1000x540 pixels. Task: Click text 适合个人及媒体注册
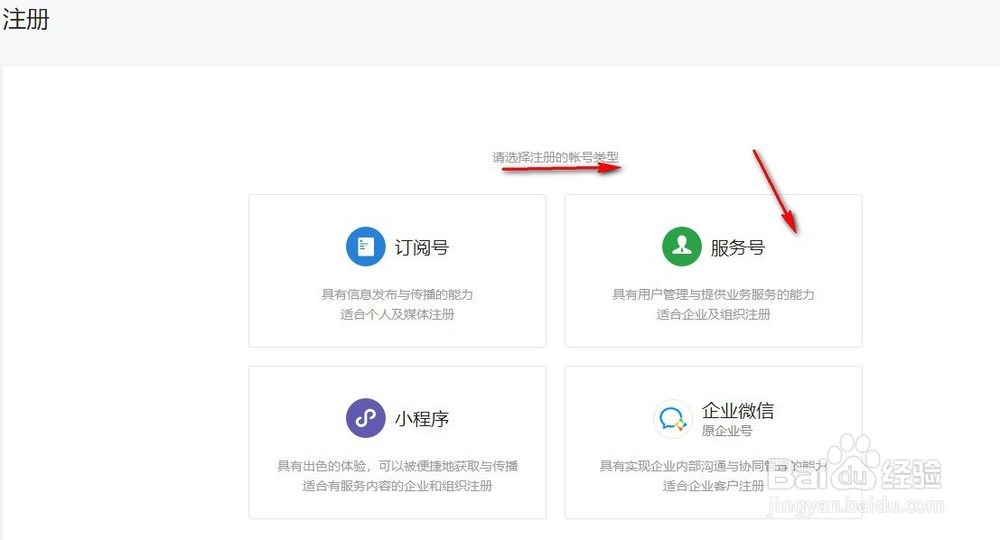397,314
